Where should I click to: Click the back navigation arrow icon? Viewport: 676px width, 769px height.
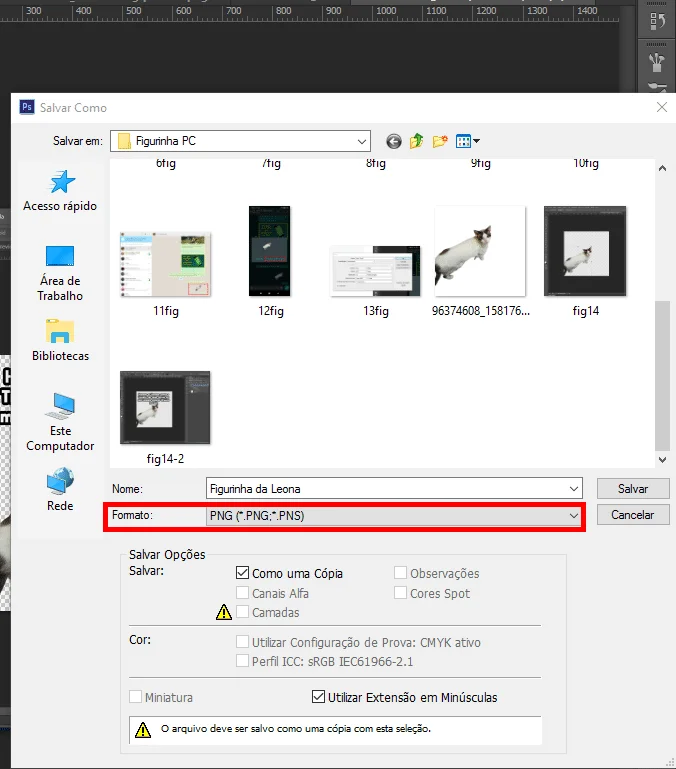(x=394, y=141)
